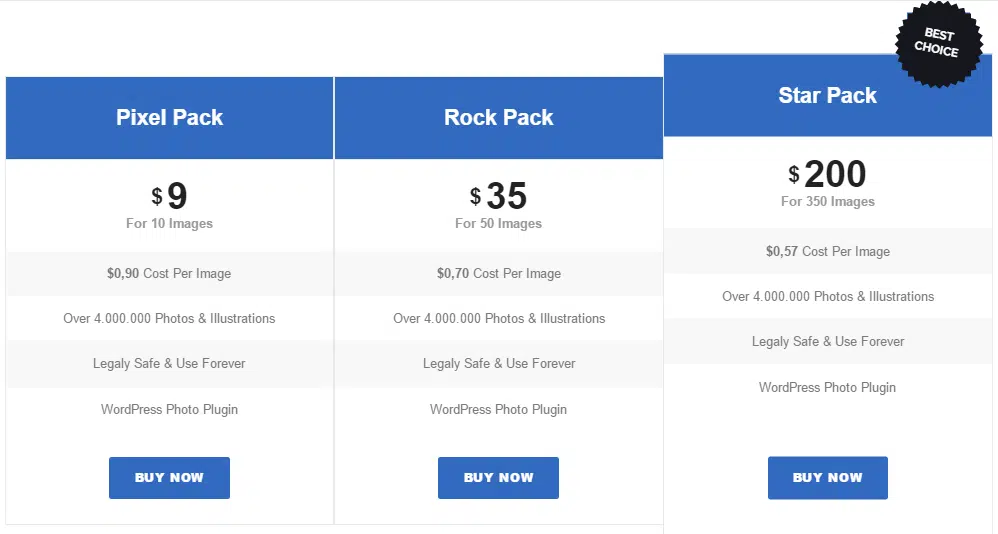998x534 pixels.
Task: Select the Rock Pack header
Action: coord(498,118)
